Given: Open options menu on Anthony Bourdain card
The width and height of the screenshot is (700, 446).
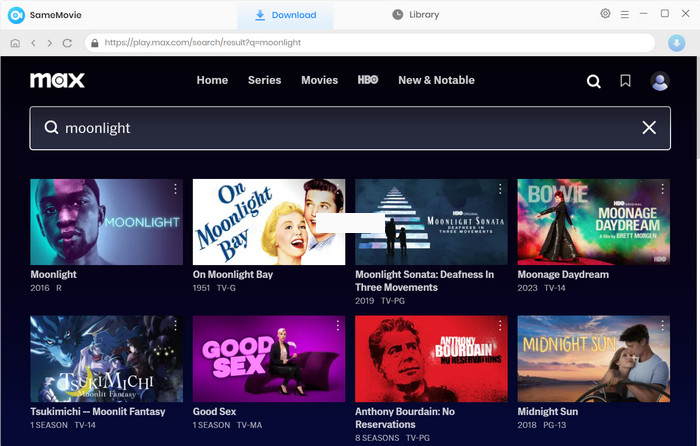Looking at the screenshot, I should (500, 325).
